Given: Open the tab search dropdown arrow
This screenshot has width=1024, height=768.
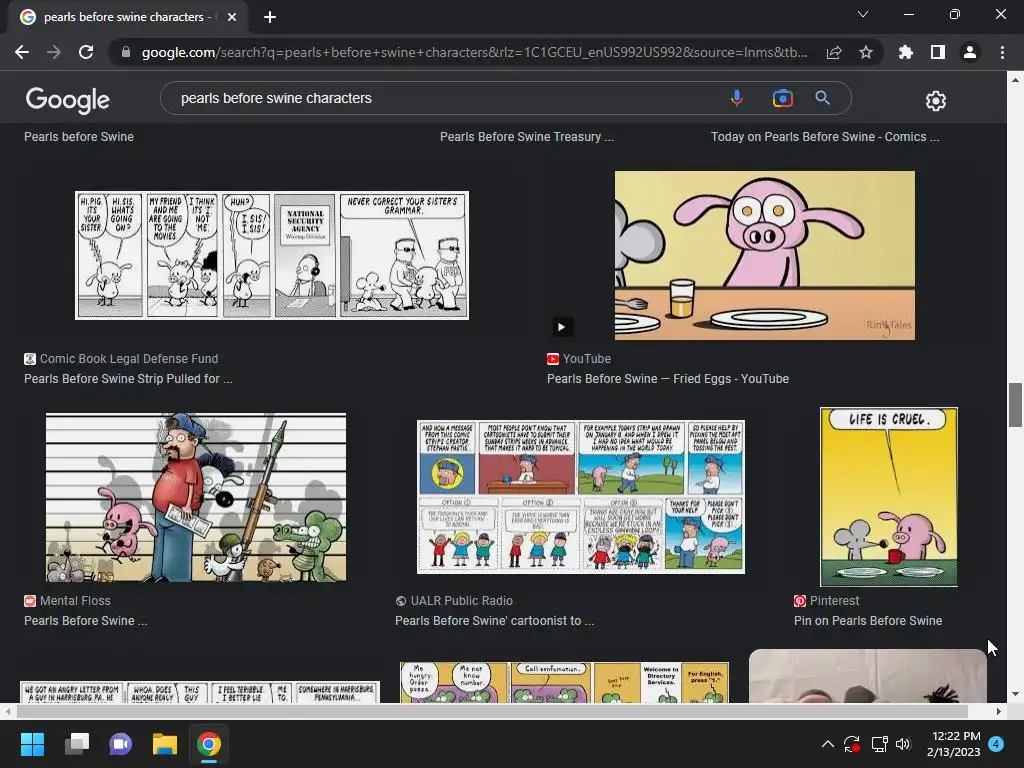Looking at the screenshot, I should coord(863,14).
